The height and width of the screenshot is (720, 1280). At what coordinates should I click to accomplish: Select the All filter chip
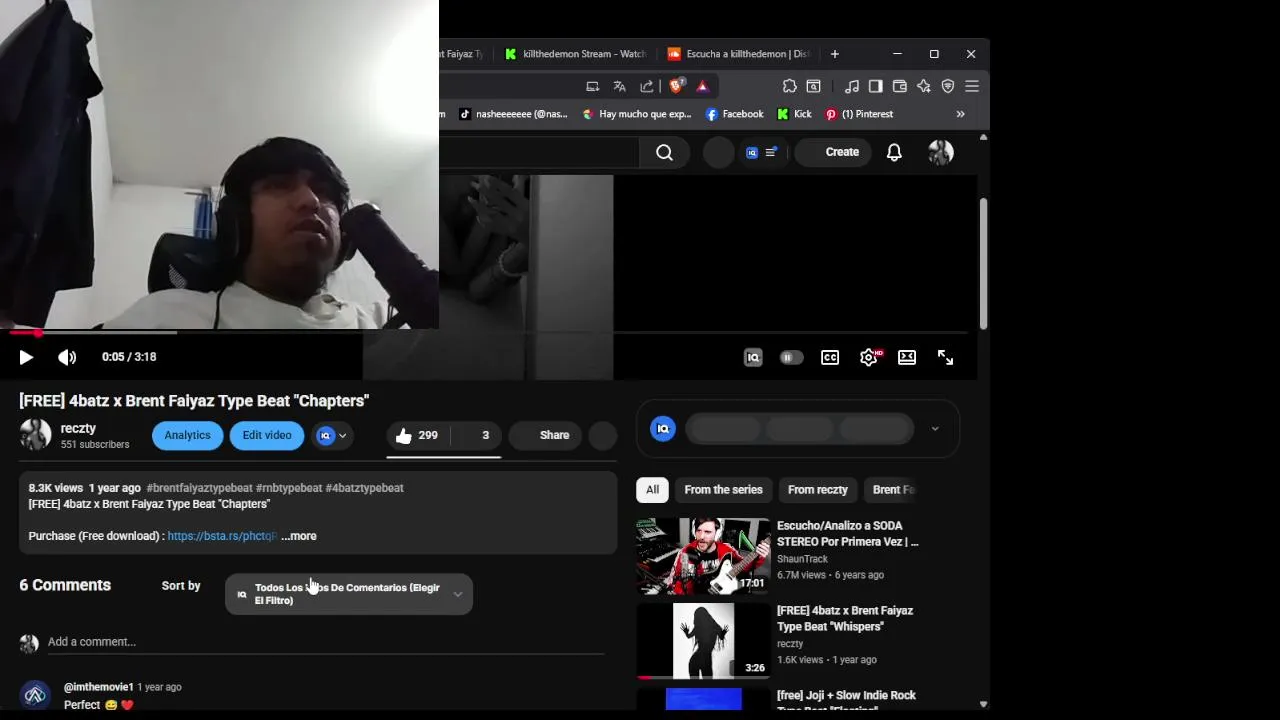(x=652, y=490)
